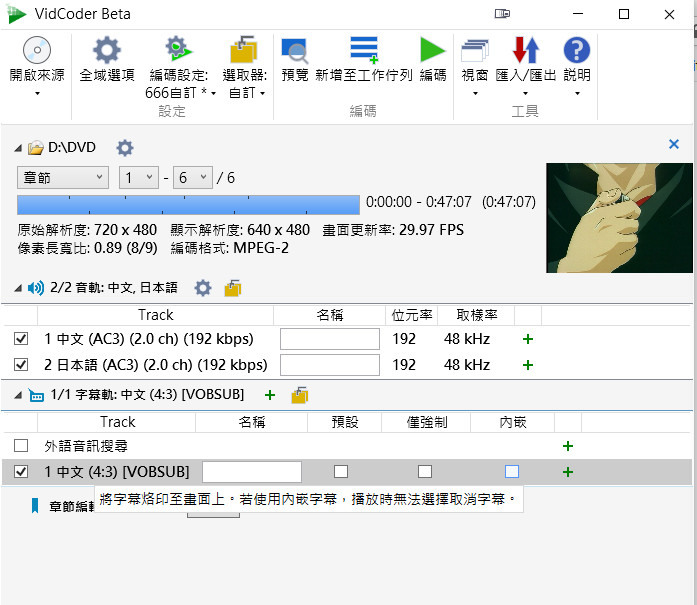The height and width of the screenshot is (605, 697).
Task: Collapse the audio tracks section
Action: pyautogui.click(x=18, y=288)
